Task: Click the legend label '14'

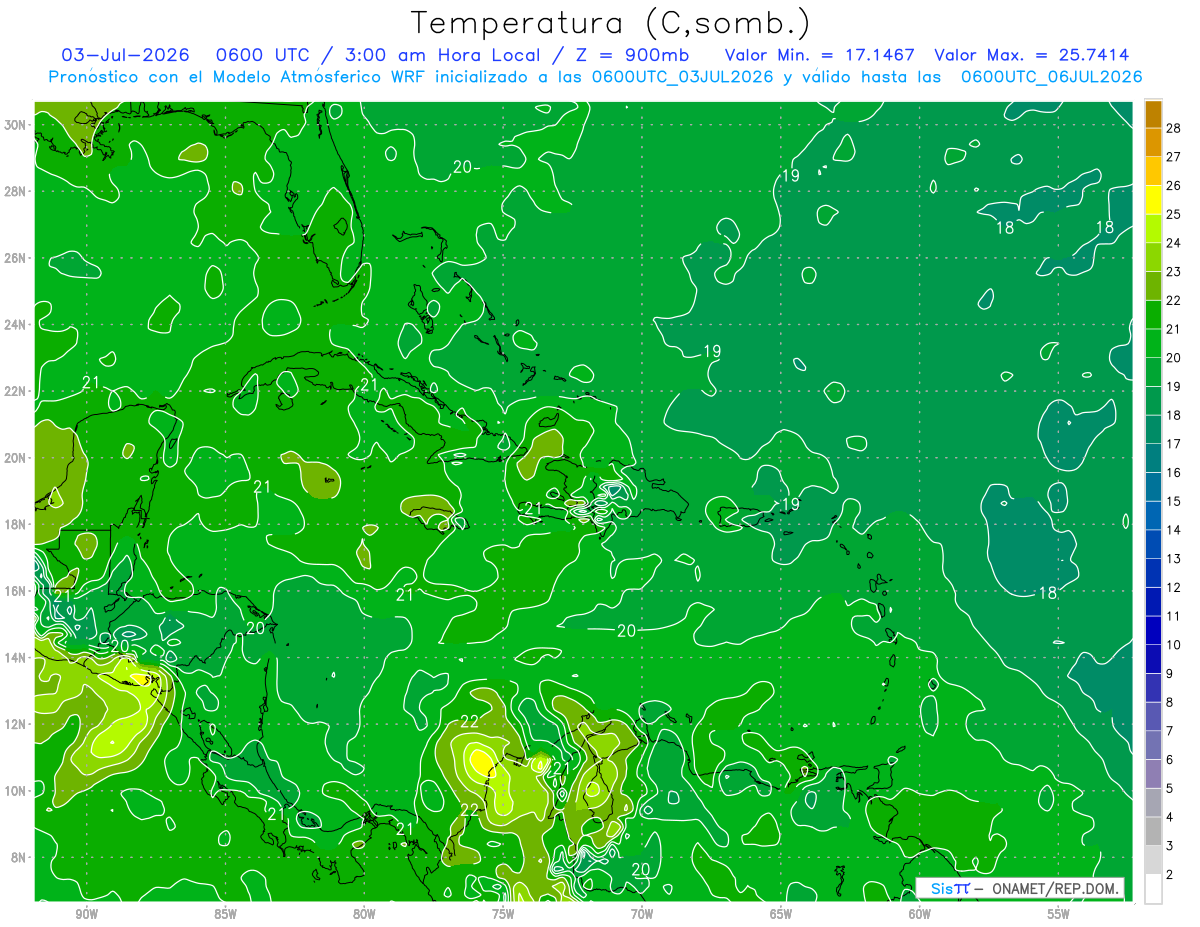Action: (x=1173, y=530)
